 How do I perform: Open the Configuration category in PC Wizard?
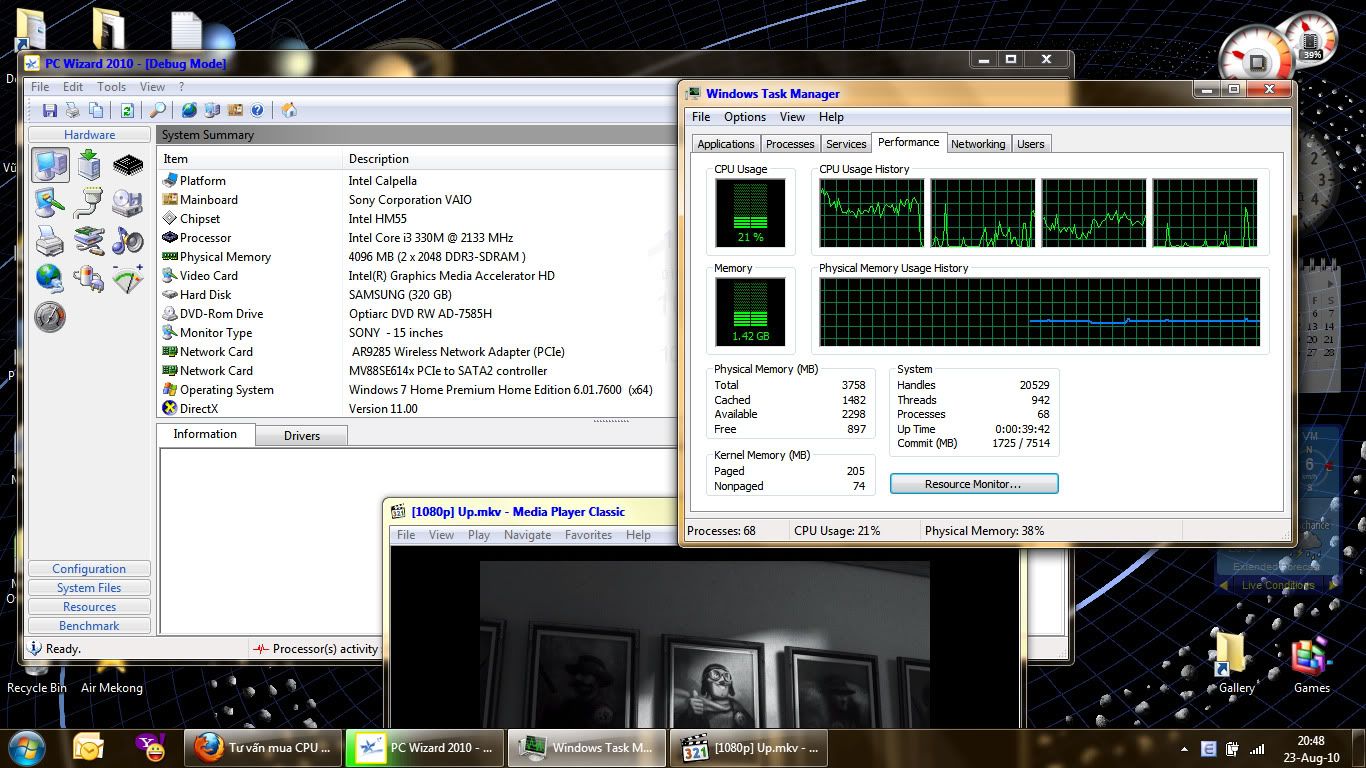(x=89, y=569)
